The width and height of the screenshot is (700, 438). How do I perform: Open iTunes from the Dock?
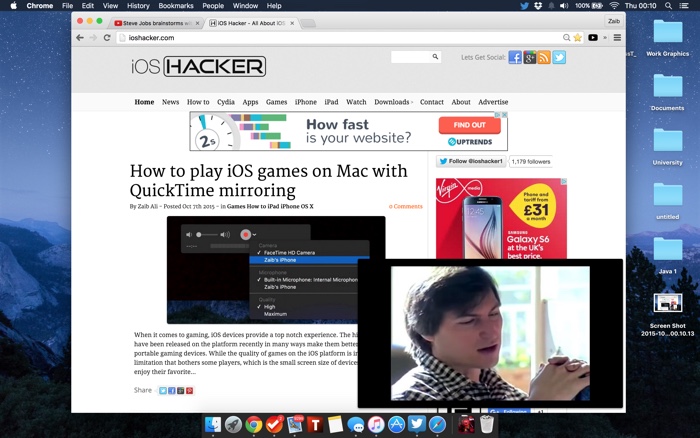click(376, 425)
